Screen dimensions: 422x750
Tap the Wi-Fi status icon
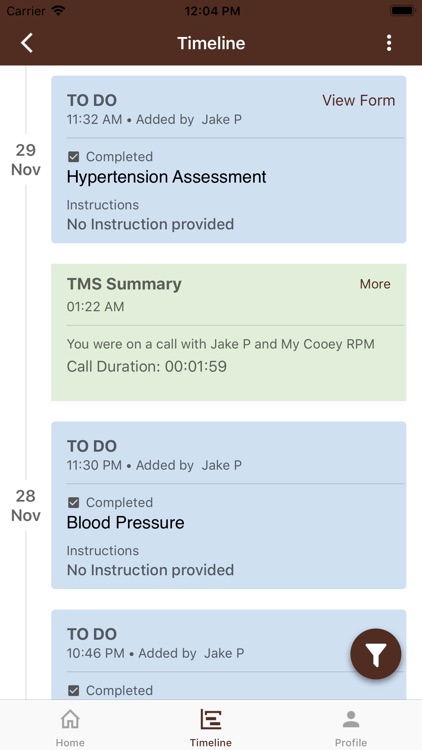pyautogui.click(x=59, y=11)
